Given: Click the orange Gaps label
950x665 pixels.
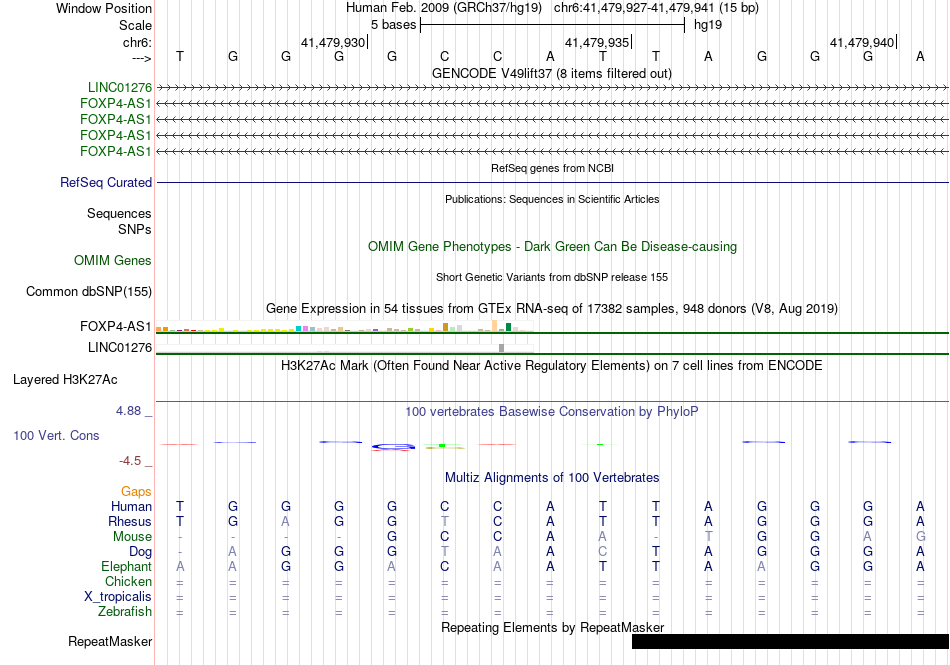Looking at the screenshot, I should [136, 492].
